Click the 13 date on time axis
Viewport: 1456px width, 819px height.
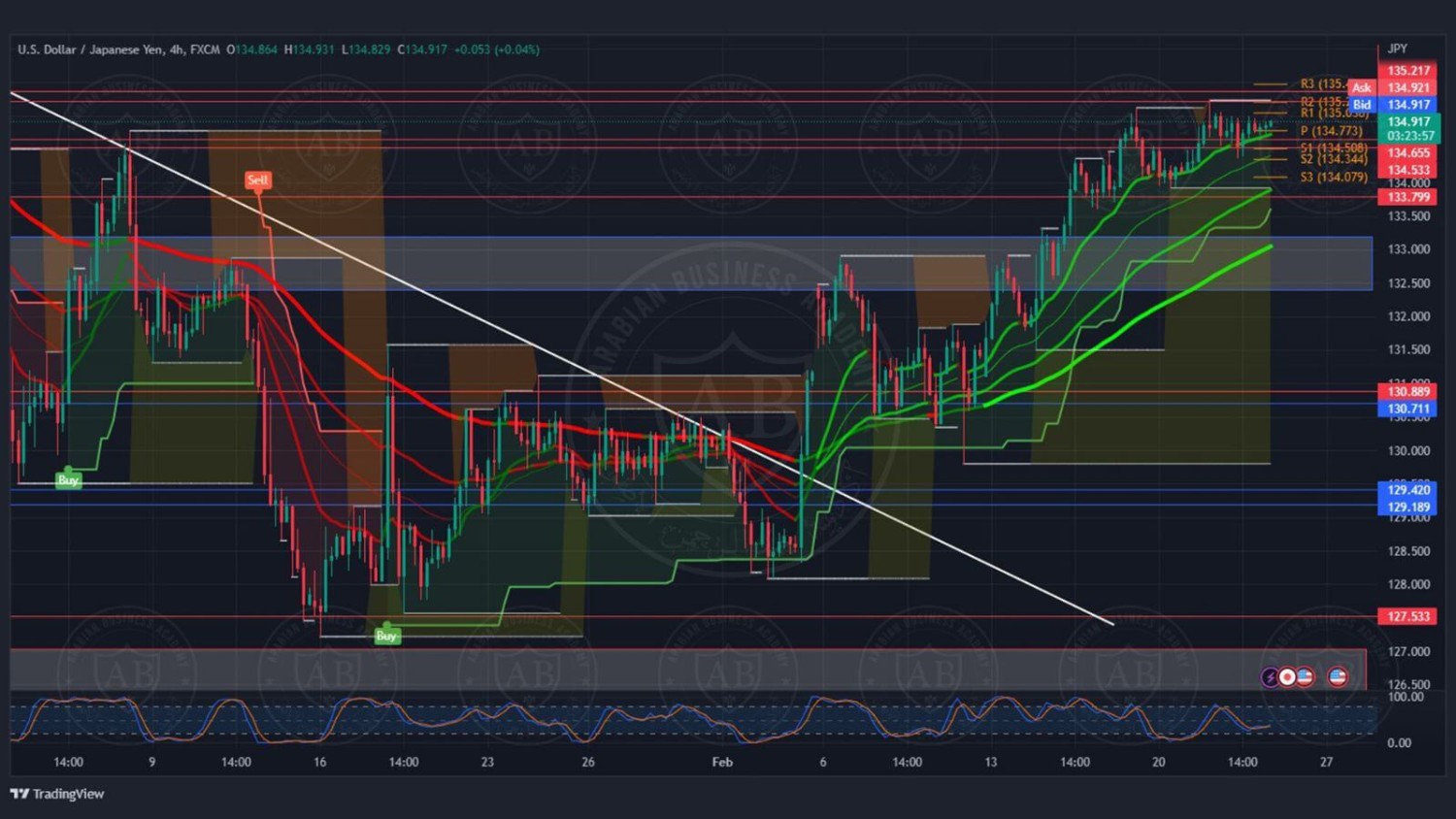coord(990,763)
